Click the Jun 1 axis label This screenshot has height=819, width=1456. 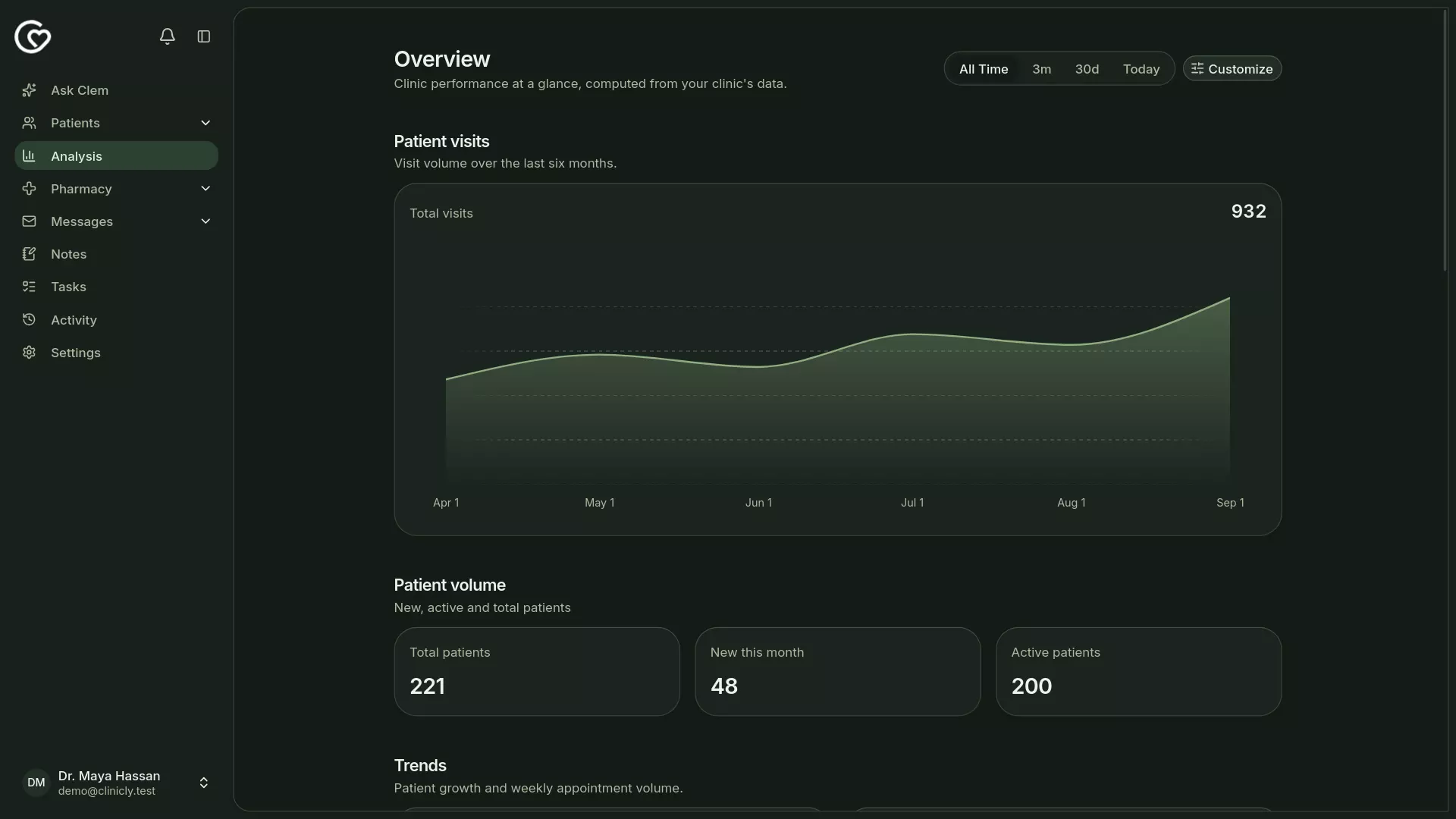[758, 503]
